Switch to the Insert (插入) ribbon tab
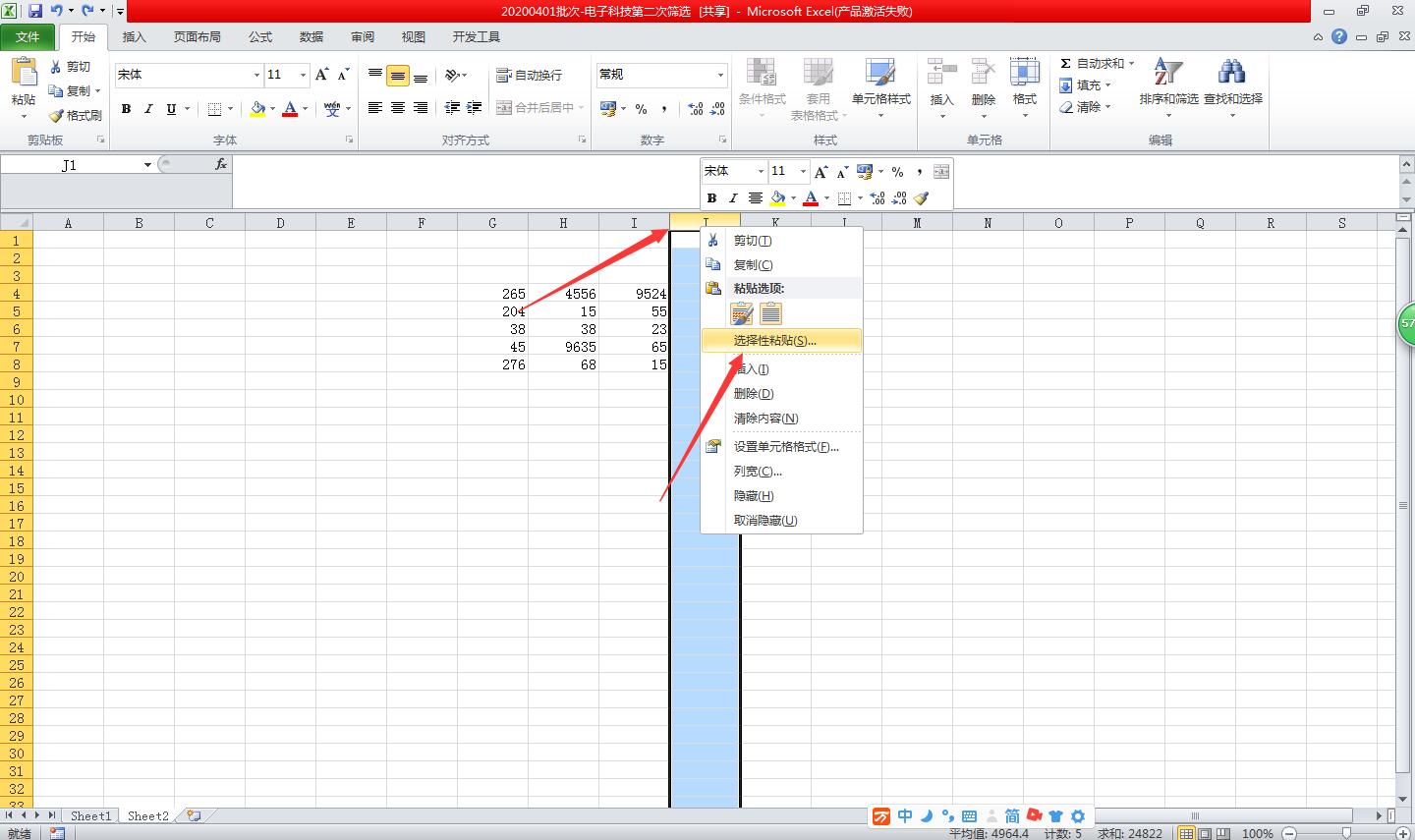1415x840 pixels. [134, 37]
